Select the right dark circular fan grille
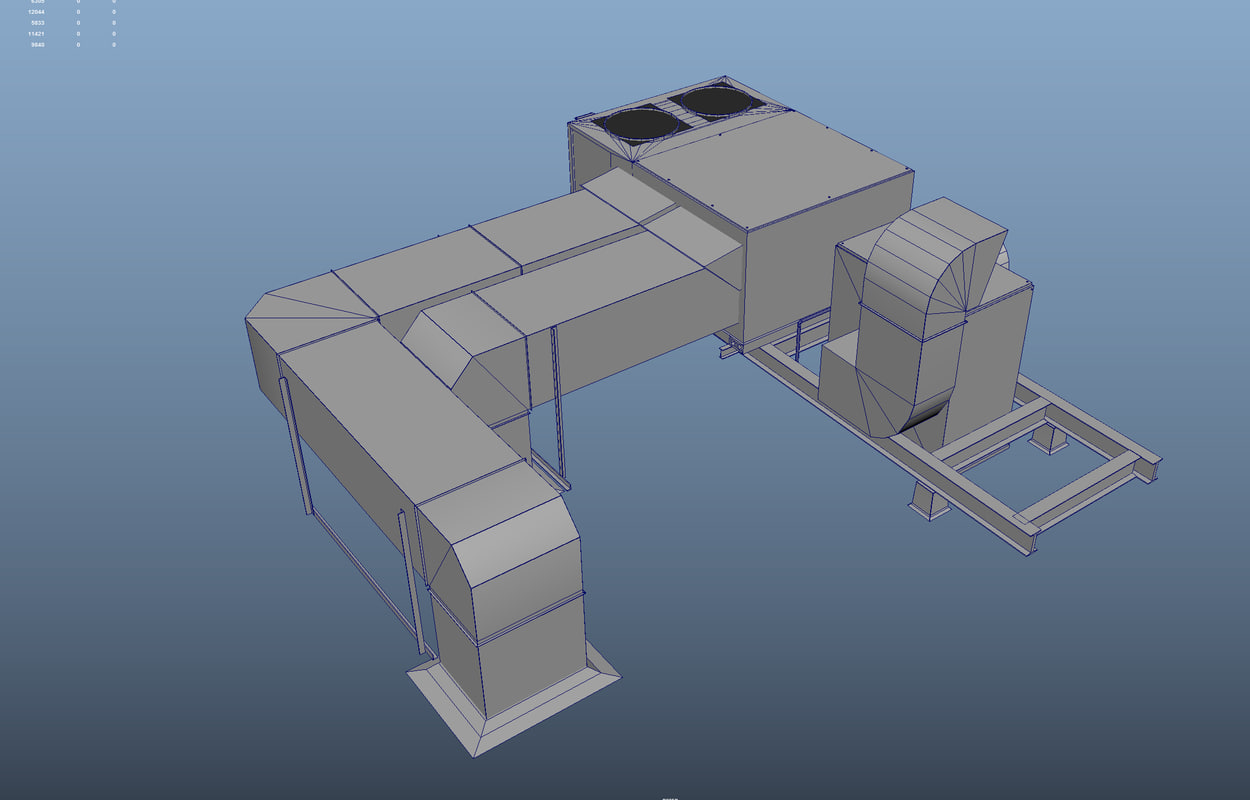The image size is (1250, 800). tap(718, 102)
